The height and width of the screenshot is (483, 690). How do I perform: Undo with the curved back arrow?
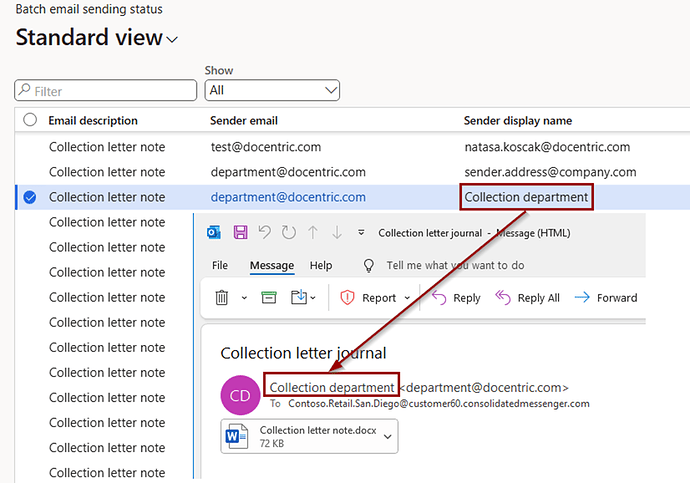(264, 232)
